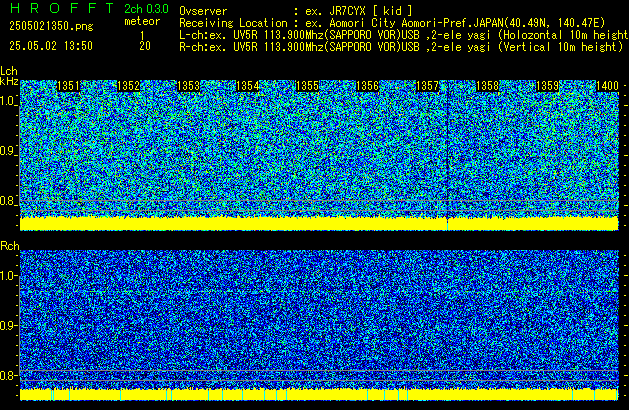Click the 1359 time marker
The image size is (629, 410).
[x=547, y=86]
